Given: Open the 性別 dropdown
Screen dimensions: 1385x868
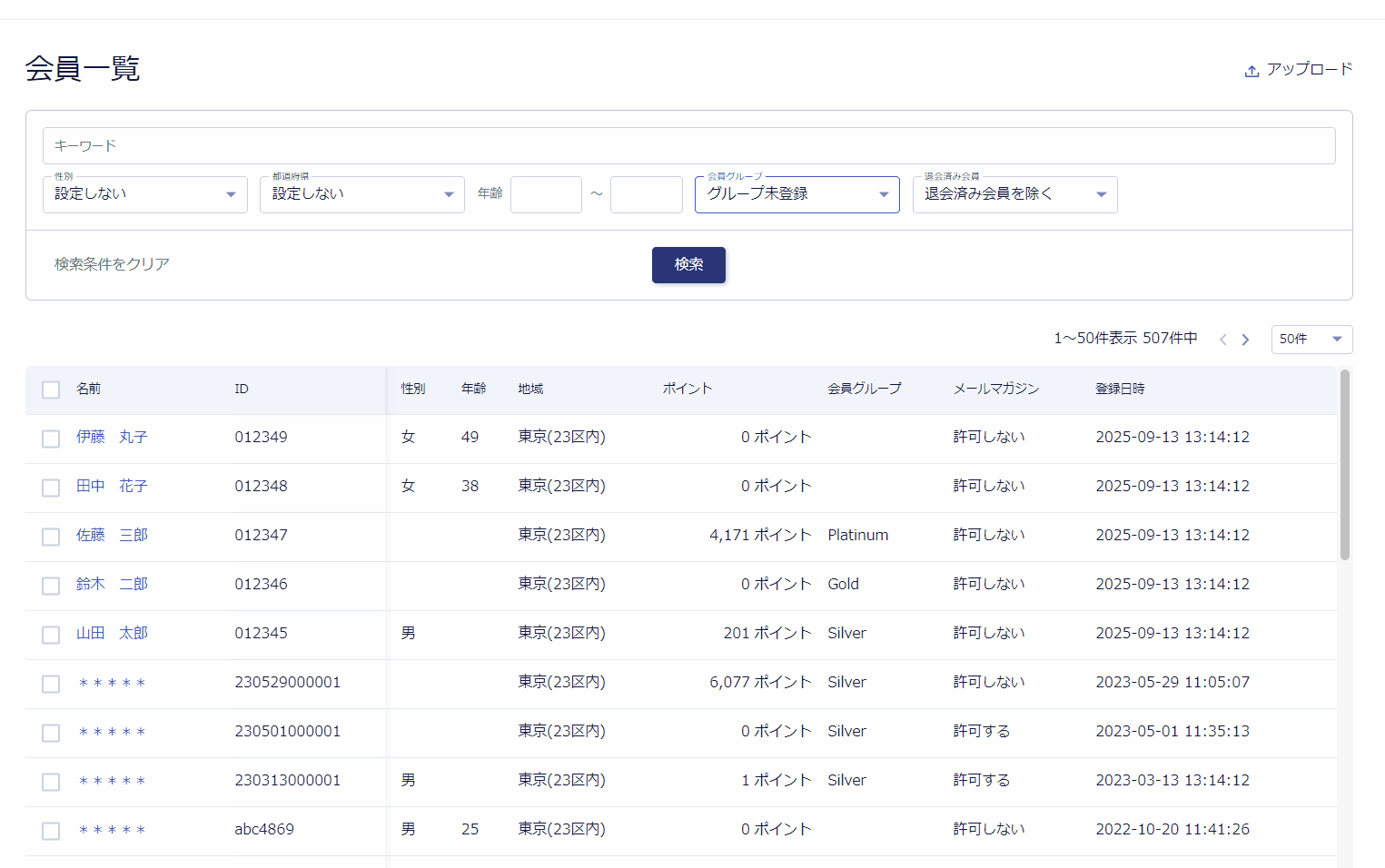Looking at the screenshot, I should tap(145, 194).
